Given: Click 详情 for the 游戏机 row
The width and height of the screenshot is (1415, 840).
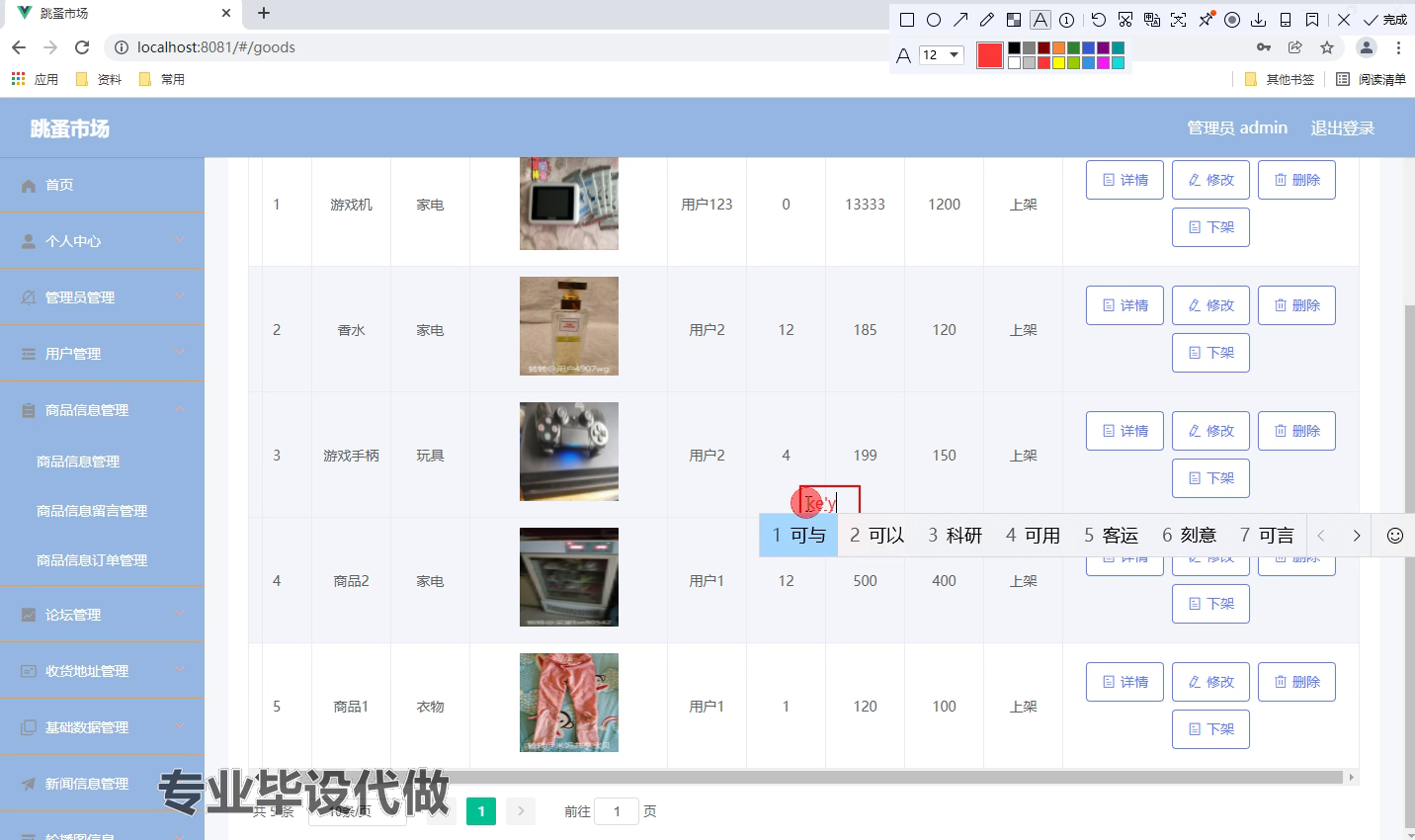Looking at the screenshot, I should pos(1124,180).
